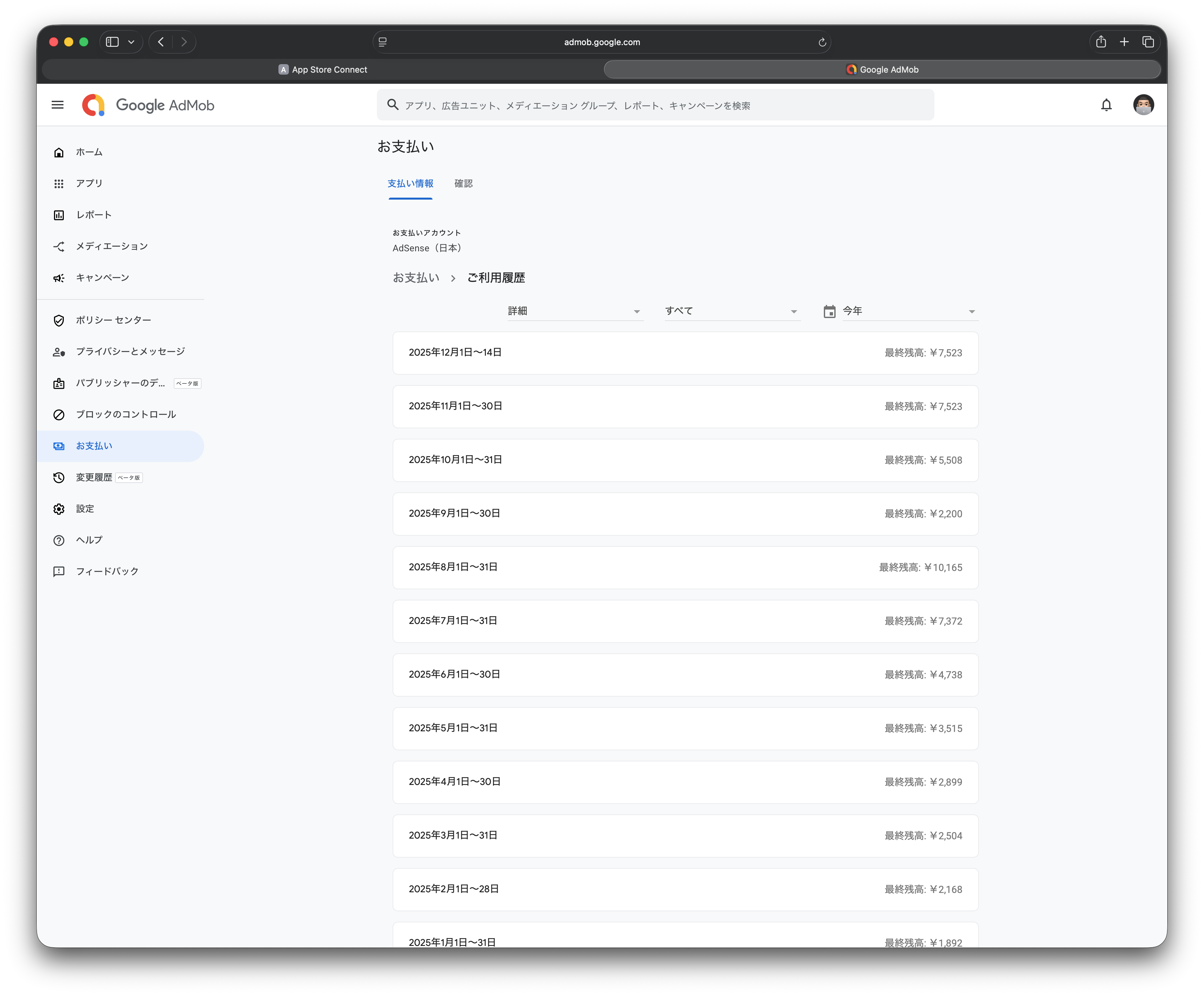The height and width of the screenshot is (996, 1204).
Task: Go to 設定 in the sidebar
Action: (x=85, y=508)
